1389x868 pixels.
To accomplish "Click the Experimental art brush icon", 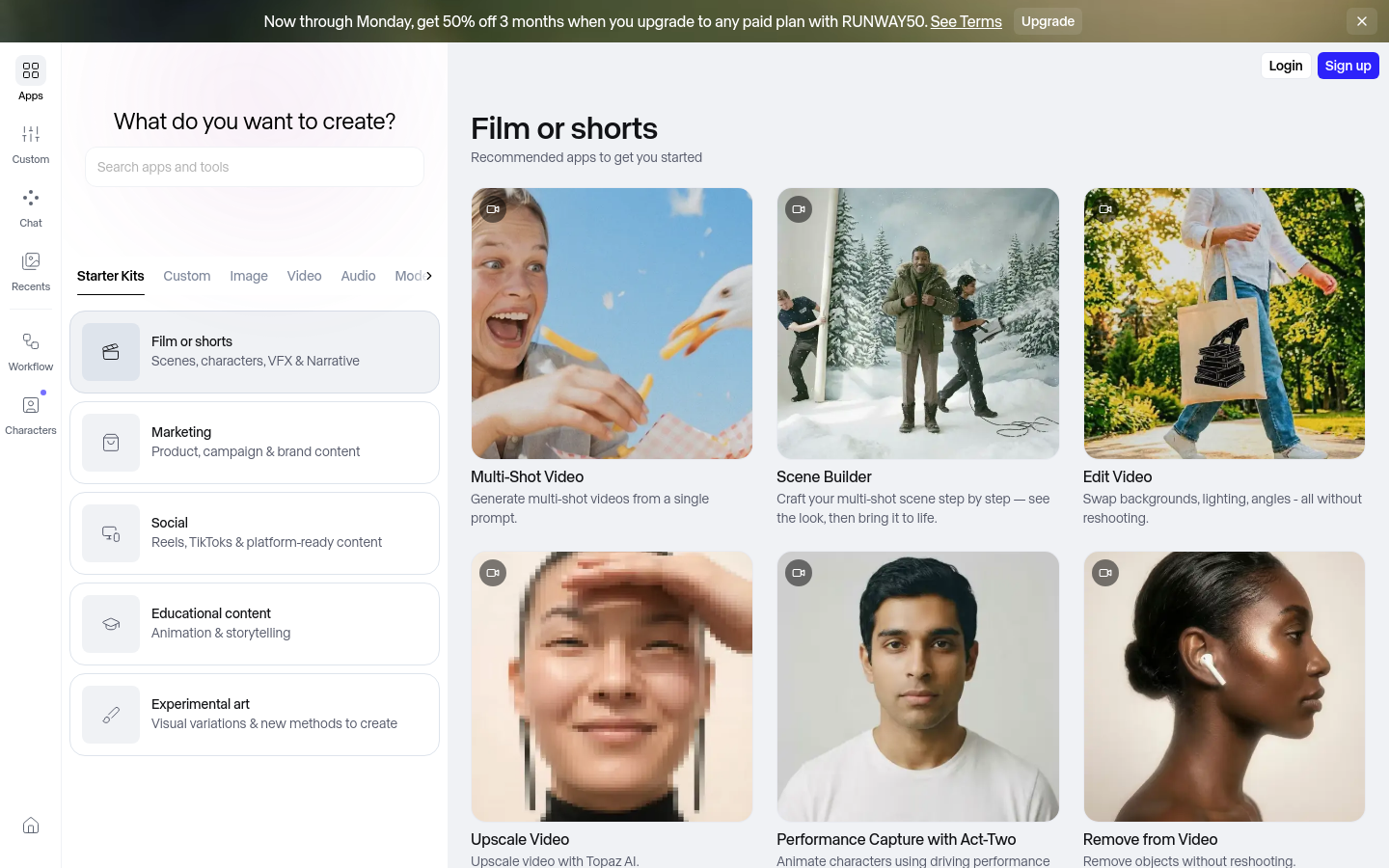I will click(x=111, y=715).
